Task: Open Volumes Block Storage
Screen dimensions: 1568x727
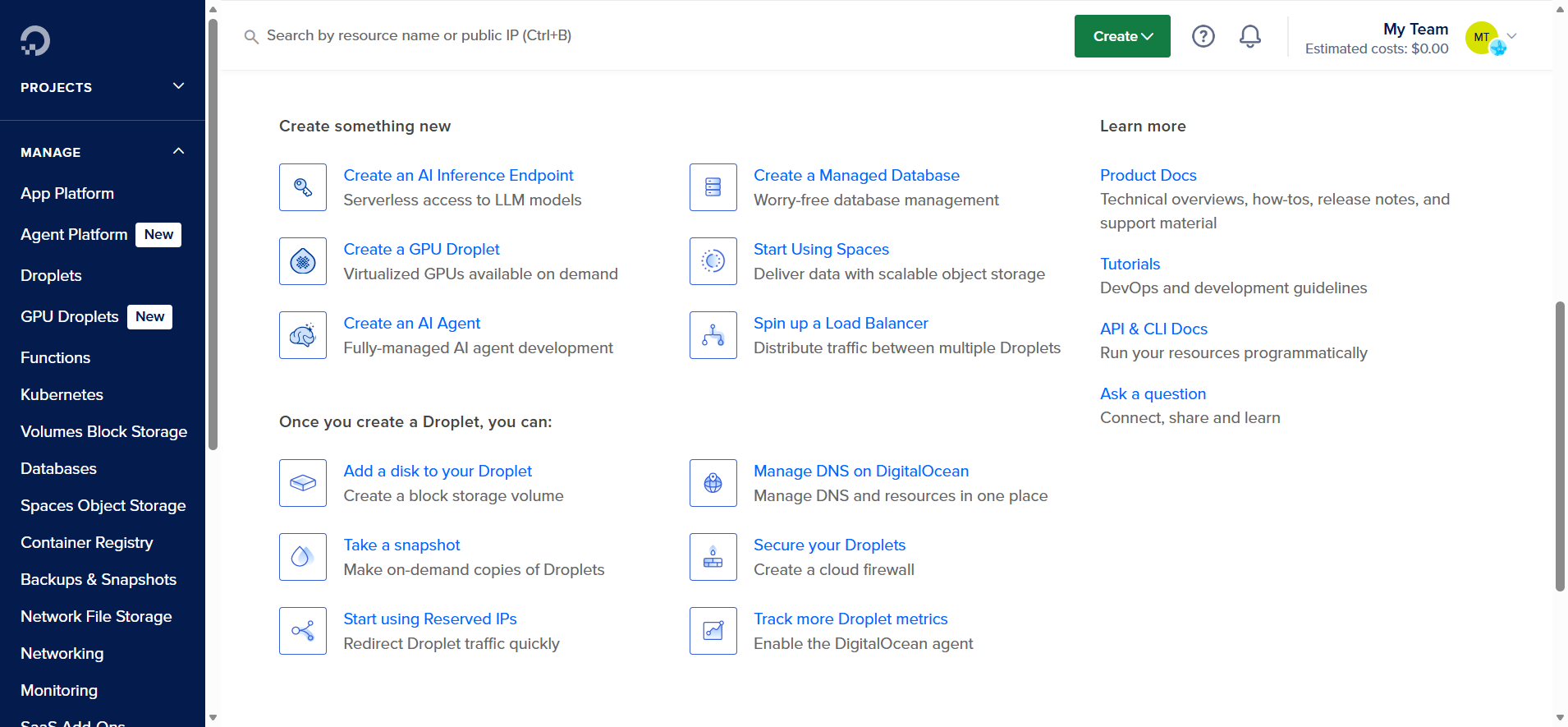Action: click(103, 431)
